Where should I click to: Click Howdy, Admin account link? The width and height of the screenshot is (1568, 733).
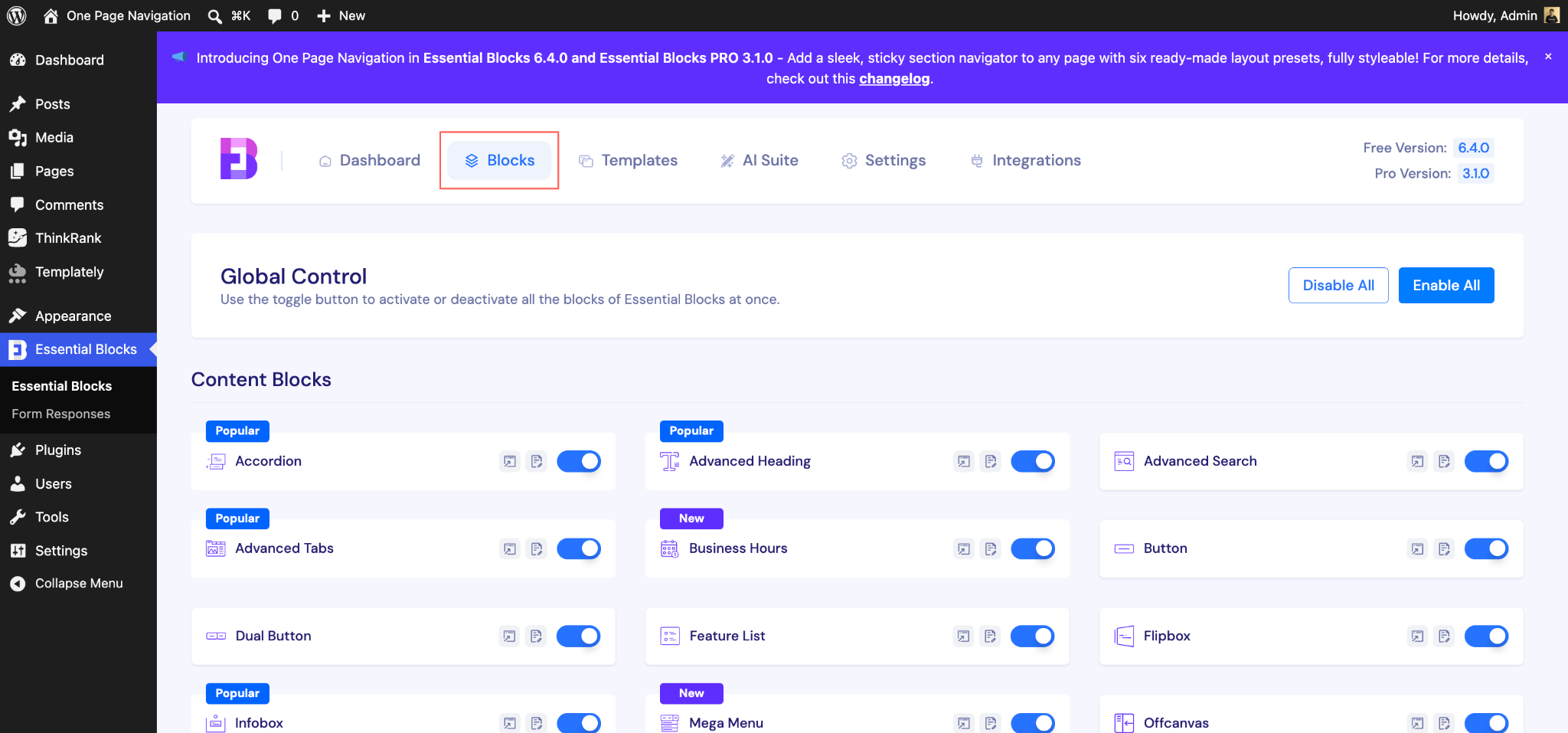pos(1506,15)
